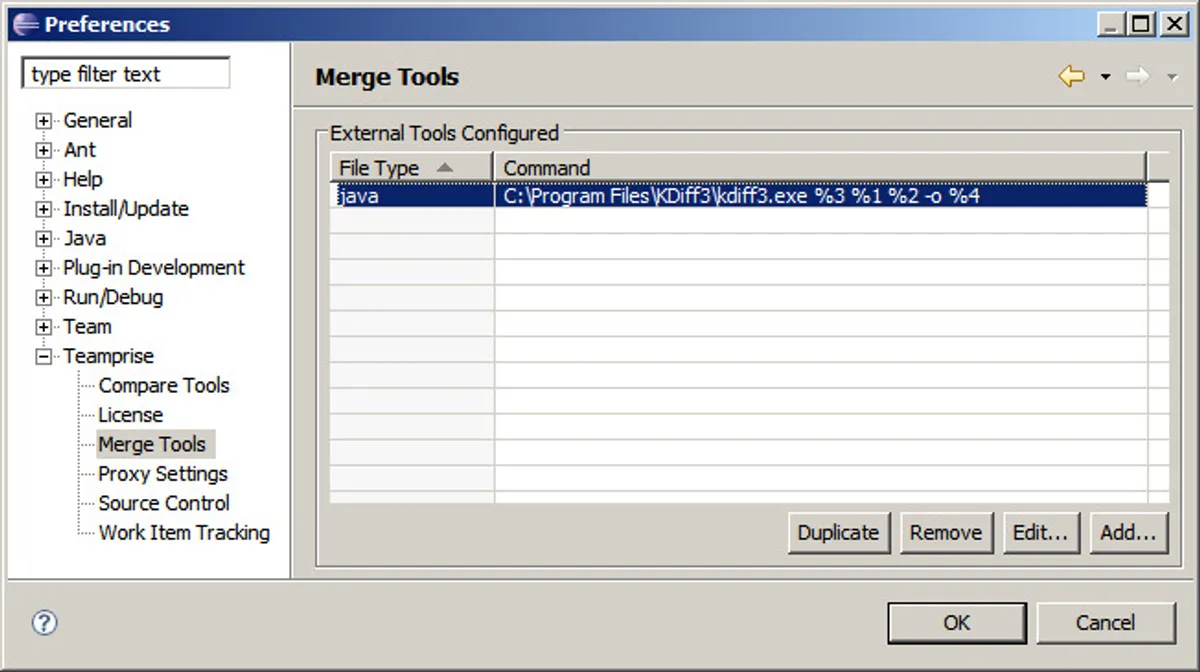Expand the Install/Update tree node

tap(43, 210)
